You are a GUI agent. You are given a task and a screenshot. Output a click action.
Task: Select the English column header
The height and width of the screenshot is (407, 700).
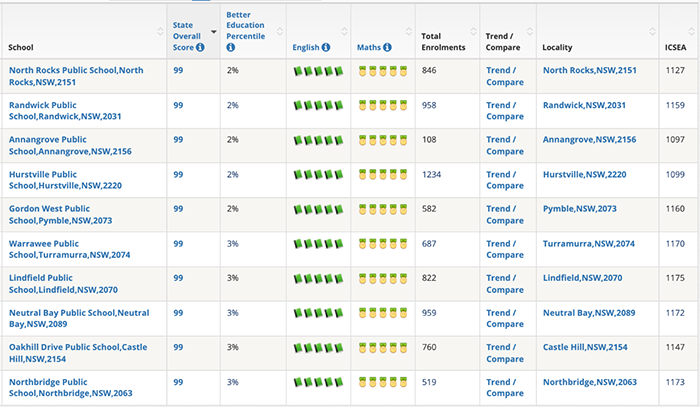[x=306, y=47]
